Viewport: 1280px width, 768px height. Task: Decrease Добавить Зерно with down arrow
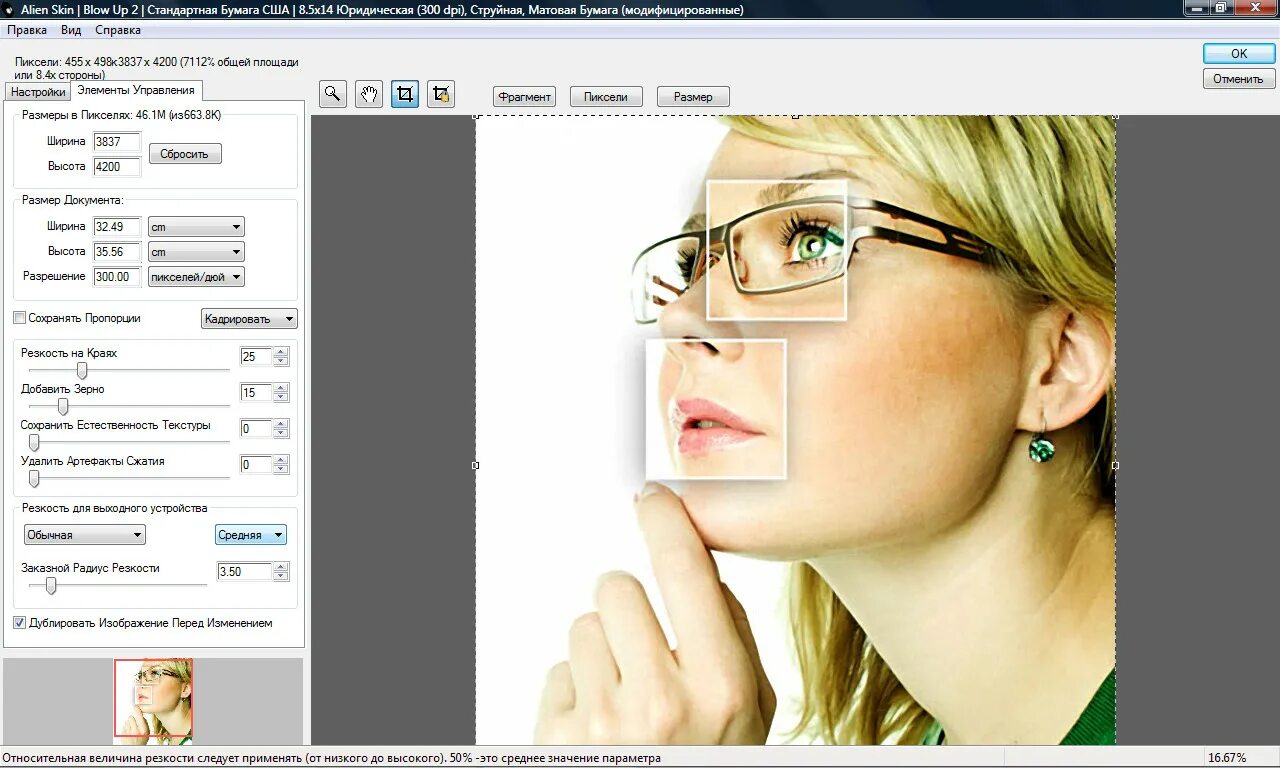(x=281, y=398)
